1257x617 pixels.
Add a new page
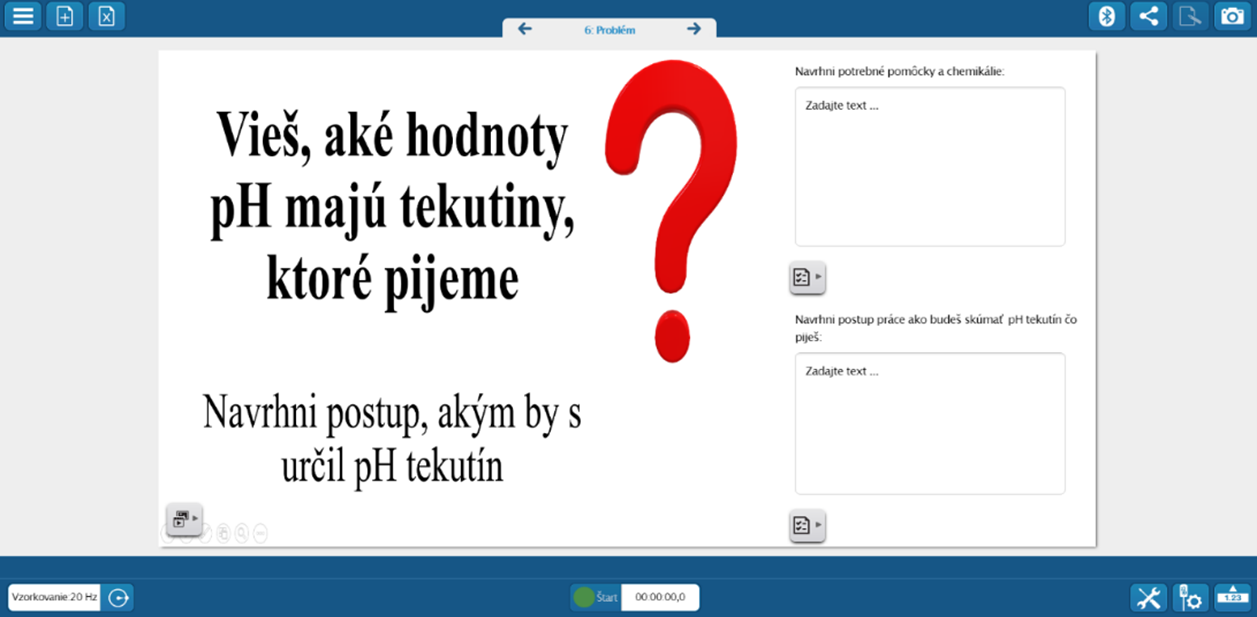click(65, 16)
